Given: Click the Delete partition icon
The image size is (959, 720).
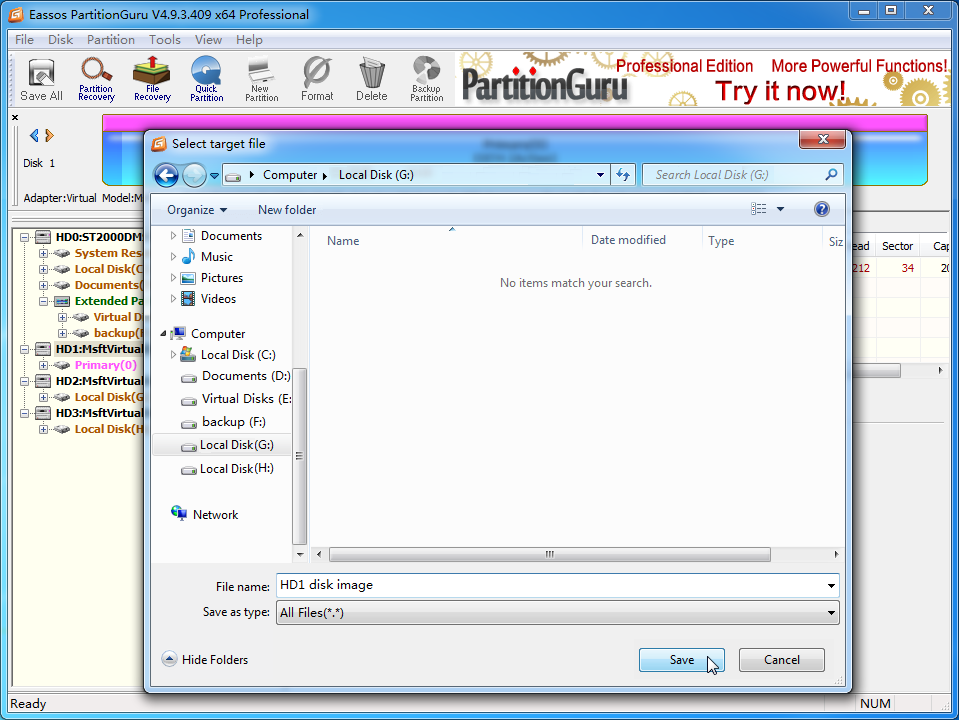Looking at the screenshot, I should 372,80.
